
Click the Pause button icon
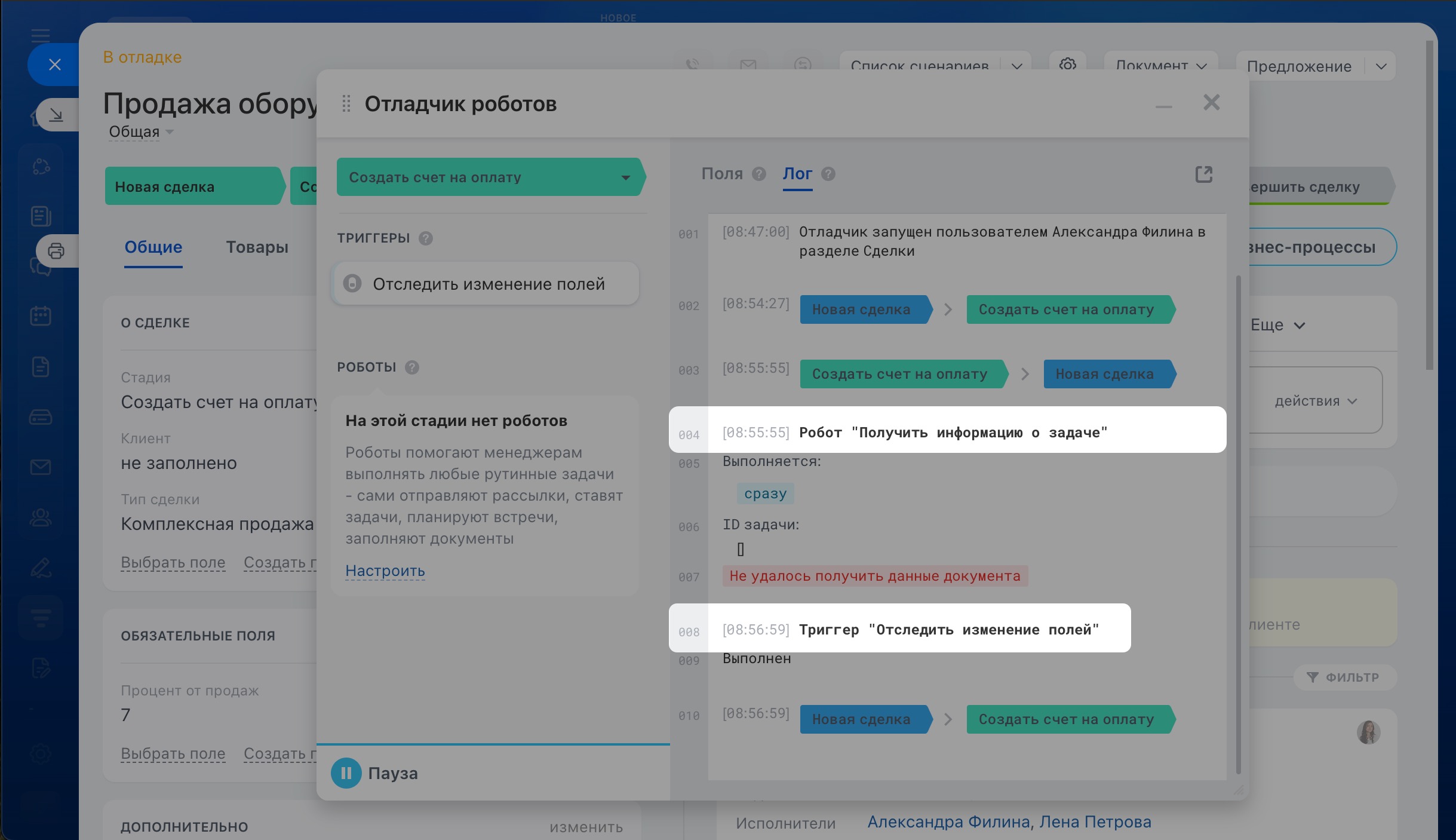pos(346,773)
